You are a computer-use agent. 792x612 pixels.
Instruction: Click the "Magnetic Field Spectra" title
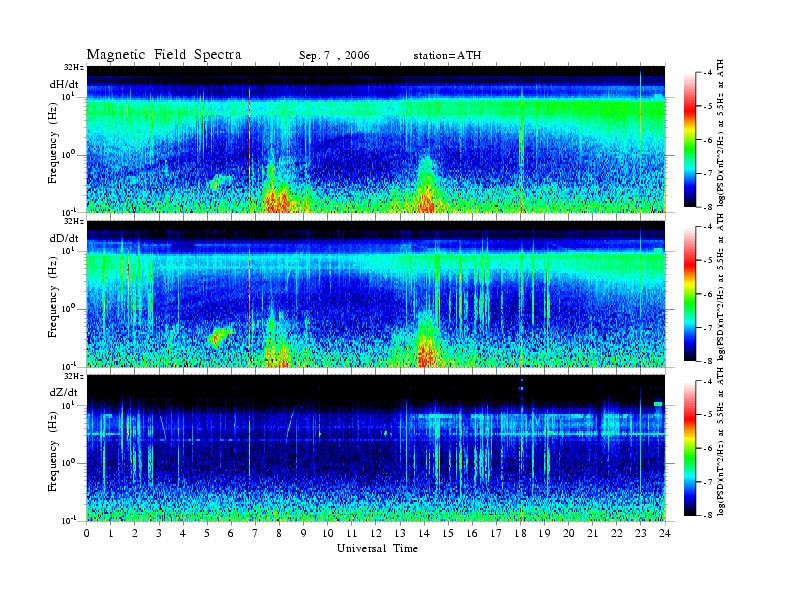click(x=164, y=55)
